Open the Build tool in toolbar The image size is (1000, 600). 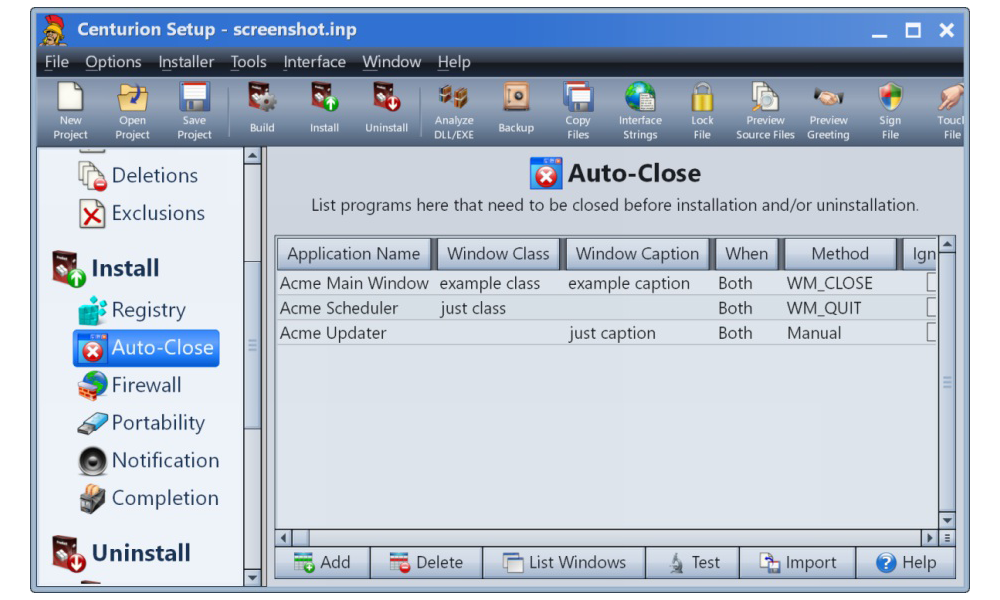pos(262,110)
